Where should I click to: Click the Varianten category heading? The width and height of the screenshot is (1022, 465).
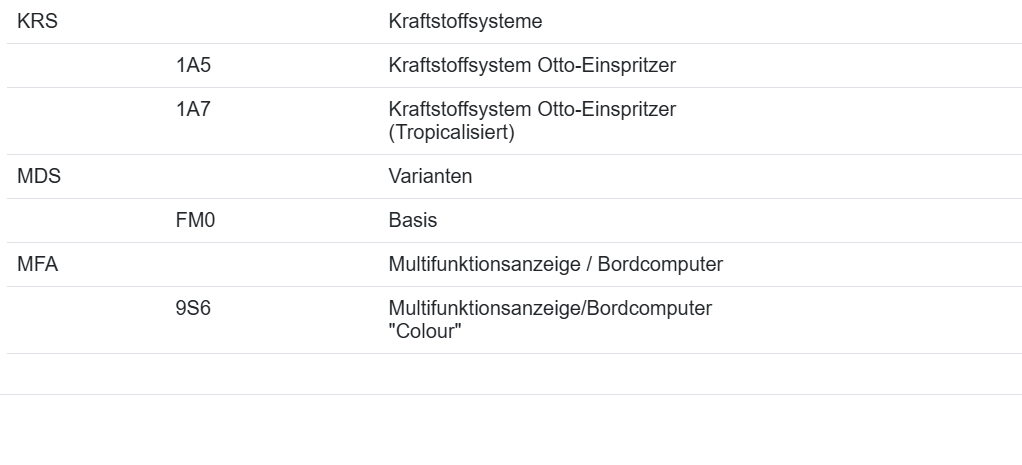pyautogui.click(x=430, y=177)
